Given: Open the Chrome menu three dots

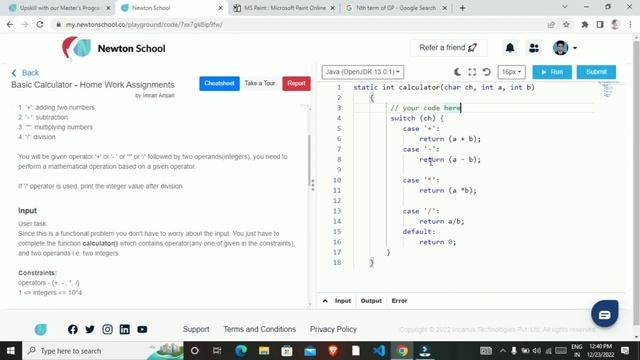Looking at the screenshot, I should click(631, 24).
